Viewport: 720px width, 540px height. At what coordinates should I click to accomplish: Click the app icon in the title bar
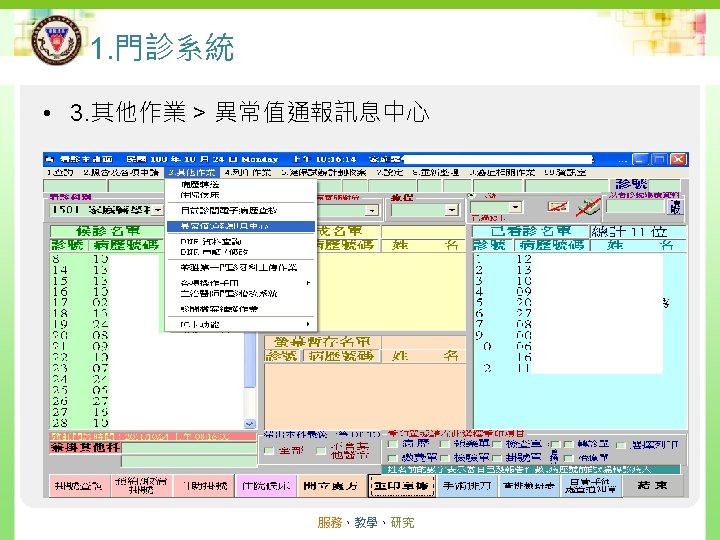click(x=50, y=159)
